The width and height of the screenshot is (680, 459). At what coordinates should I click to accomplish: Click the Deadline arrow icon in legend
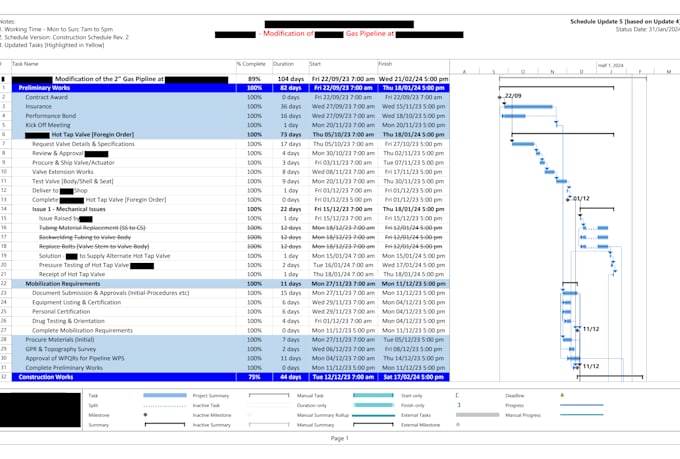coord(562,395)
